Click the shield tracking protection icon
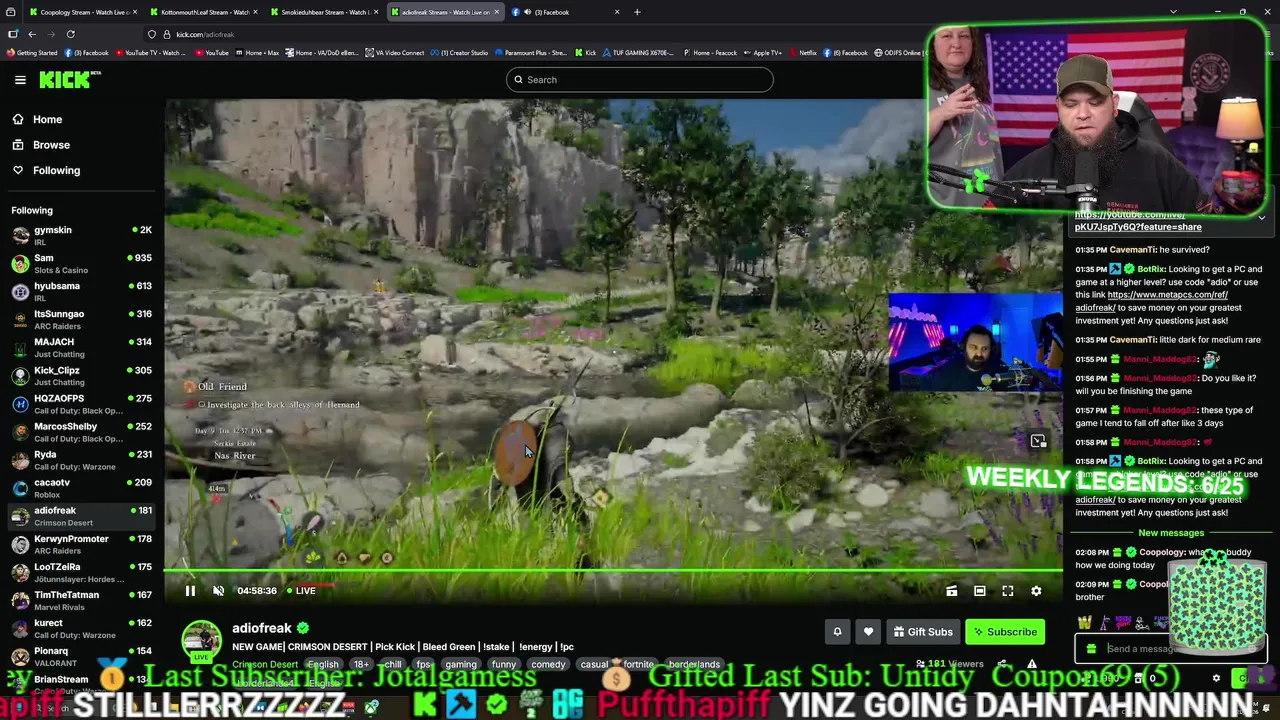The width and height of the screenshot is (1280, 720). pyautogui.click(x=152, y=34)
